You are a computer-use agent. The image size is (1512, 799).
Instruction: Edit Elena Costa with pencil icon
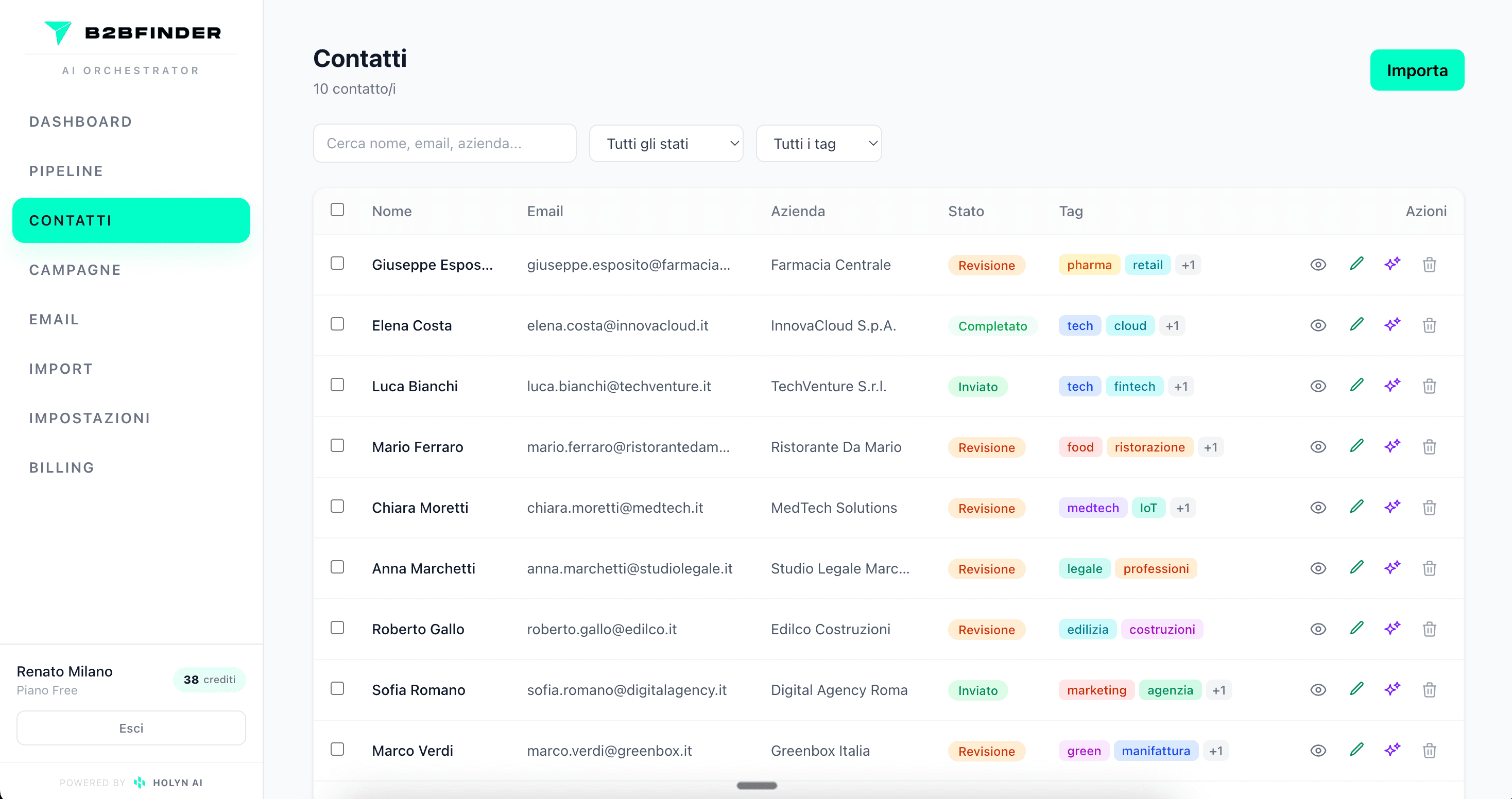(1356, 324)
